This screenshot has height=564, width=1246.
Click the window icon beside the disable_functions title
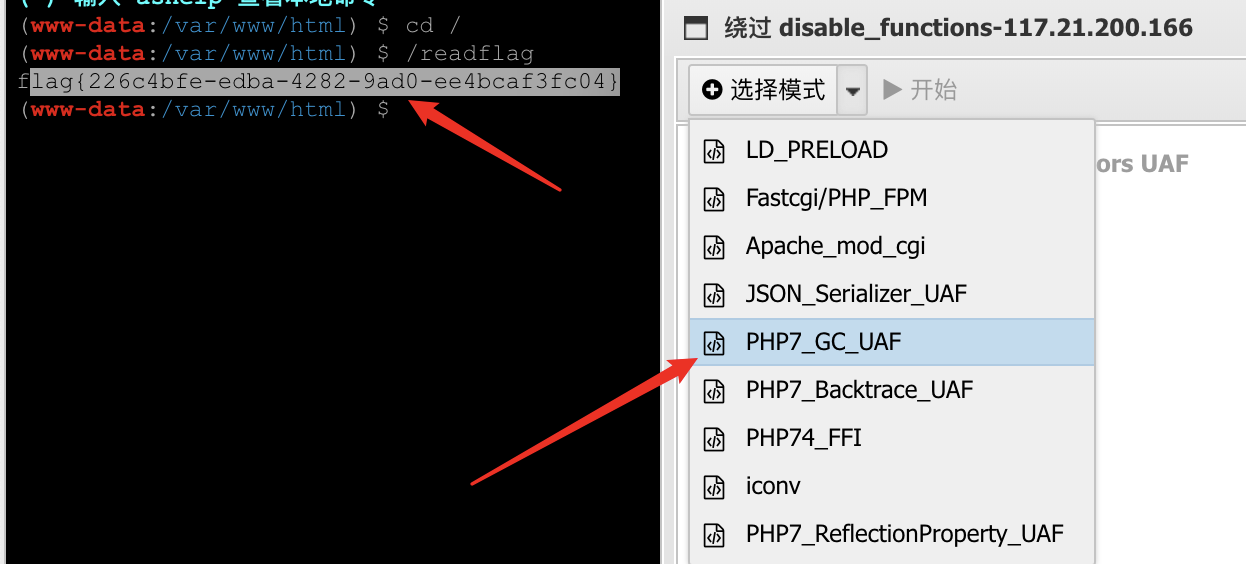(x=696, y=29)
